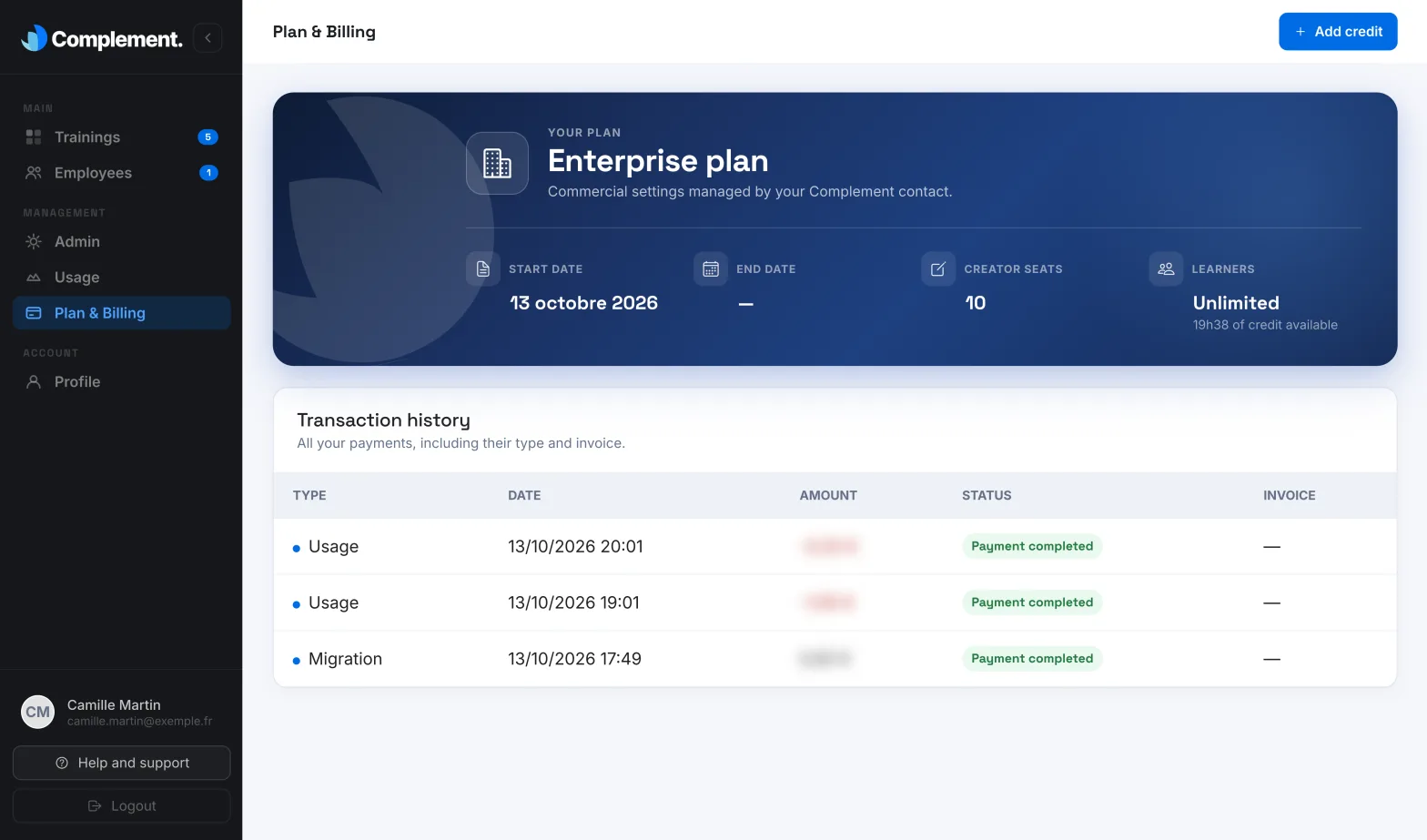Click the Camille Martin account name
Screen dimensions: 1427x840
click(114, 705)
